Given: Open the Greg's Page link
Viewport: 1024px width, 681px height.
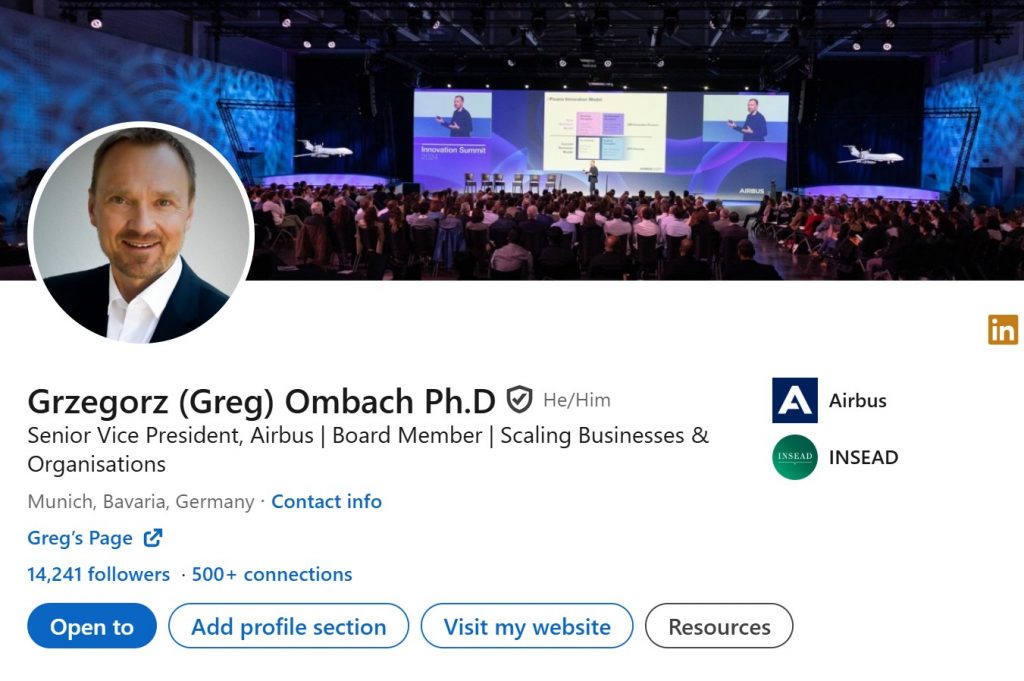Looking at the screenshot, I should tap(80, 538).
